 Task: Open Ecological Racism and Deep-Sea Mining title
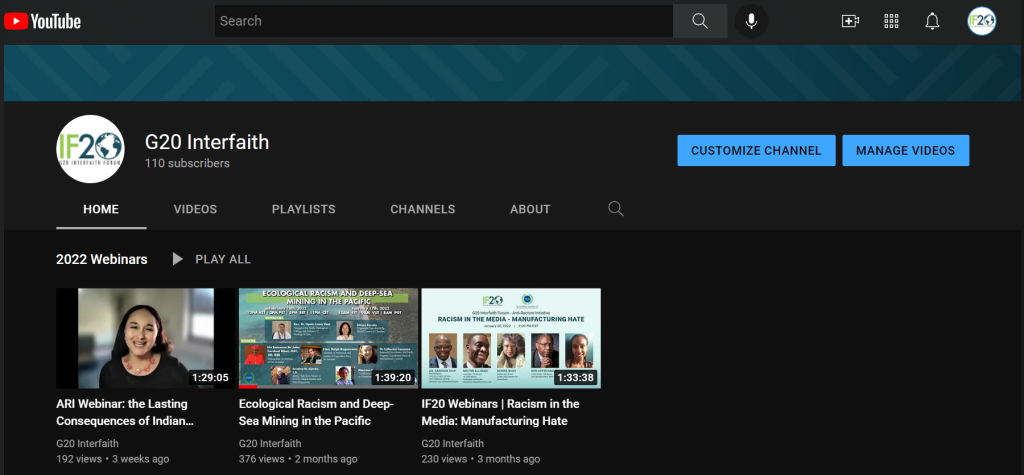click(317, 412)
